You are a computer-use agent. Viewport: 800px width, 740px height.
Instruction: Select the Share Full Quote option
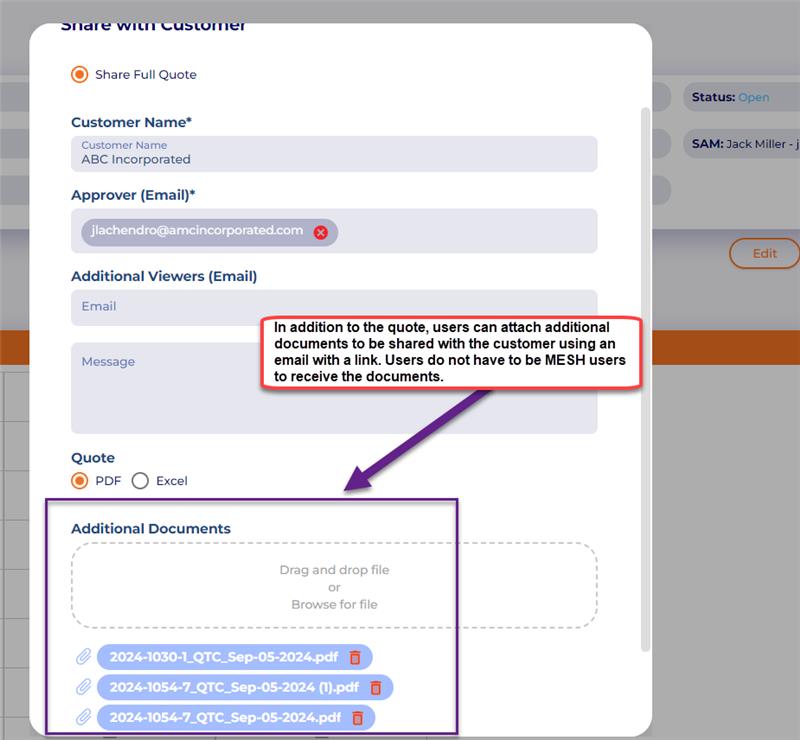[x=80, y=75]
